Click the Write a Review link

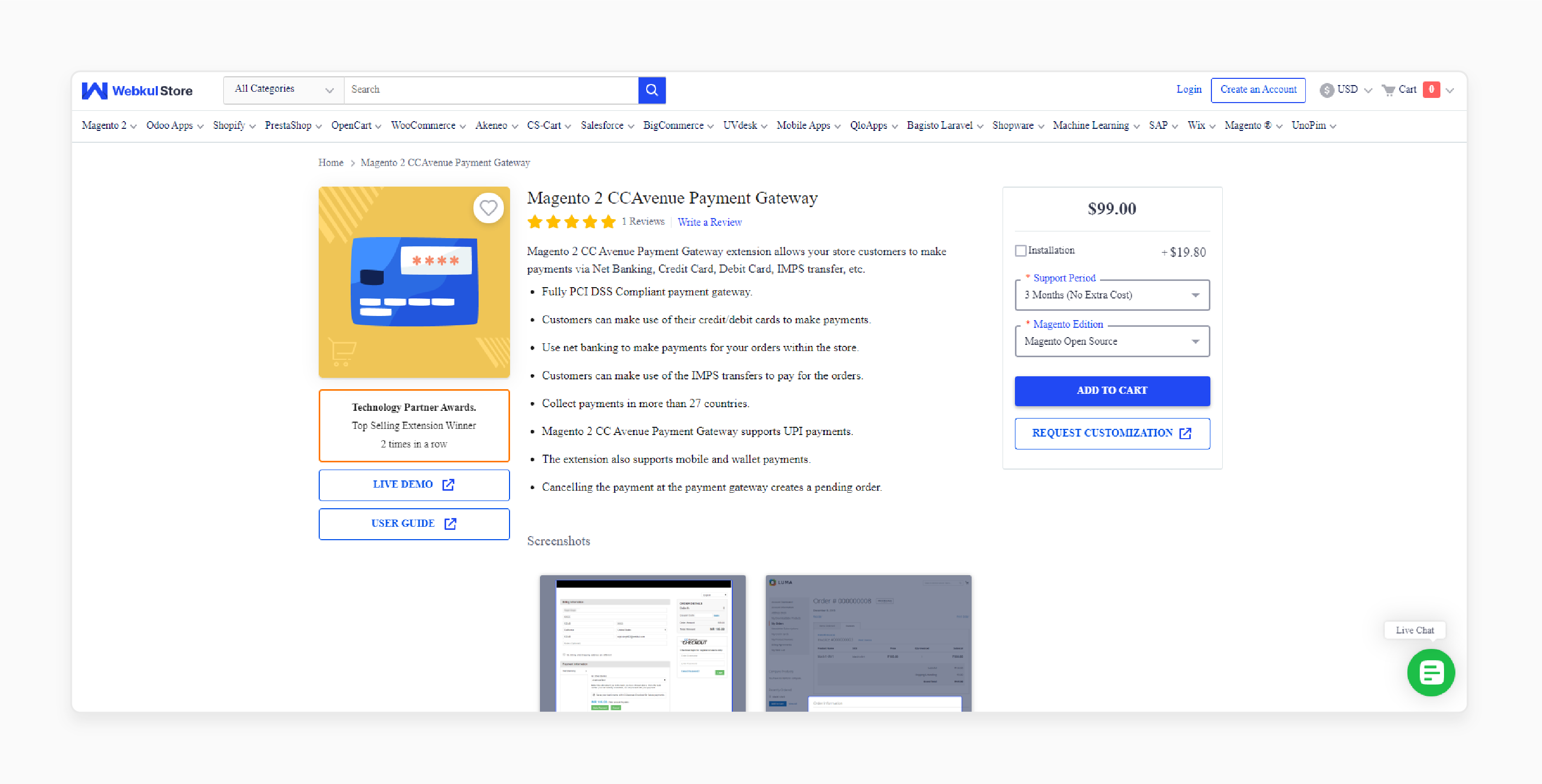709,222
